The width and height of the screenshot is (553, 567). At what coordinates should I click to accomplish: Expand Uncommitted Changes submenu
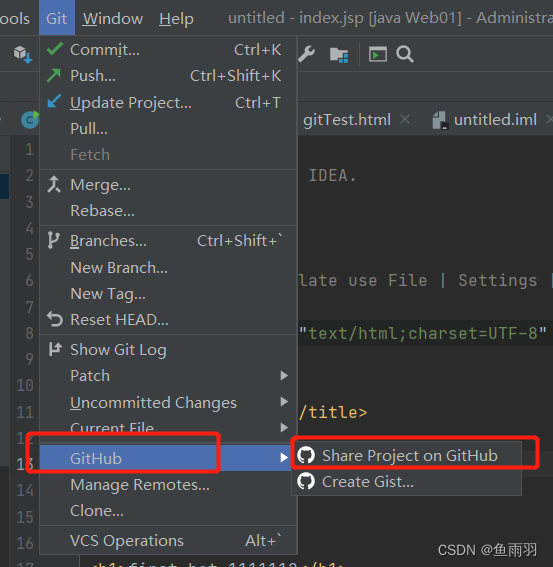pyautogui.click(x=168, y=402)
